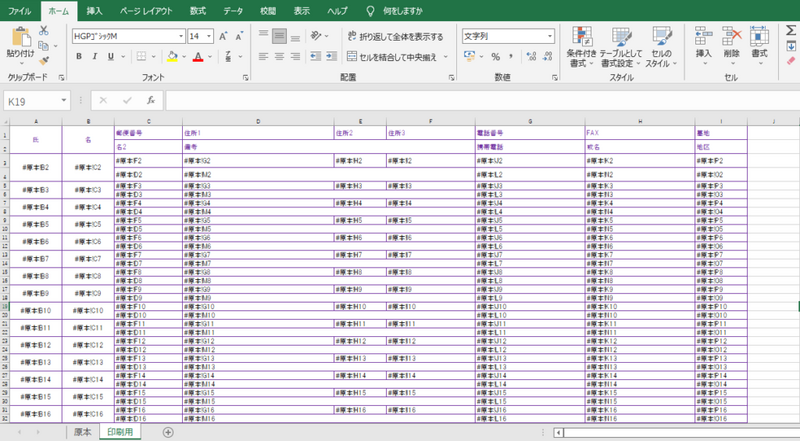800x441 pixels.
Task: Apply red font color
Action: 198,57
